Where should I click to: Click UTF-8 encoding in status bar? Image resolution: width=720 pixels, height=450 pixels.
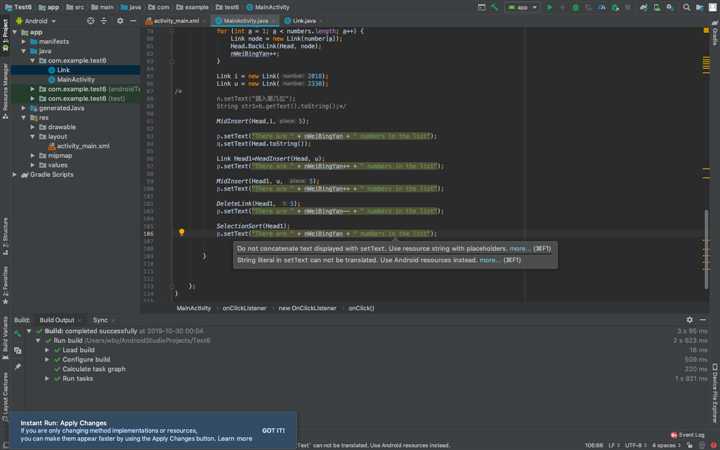click(x=635, y=445)
